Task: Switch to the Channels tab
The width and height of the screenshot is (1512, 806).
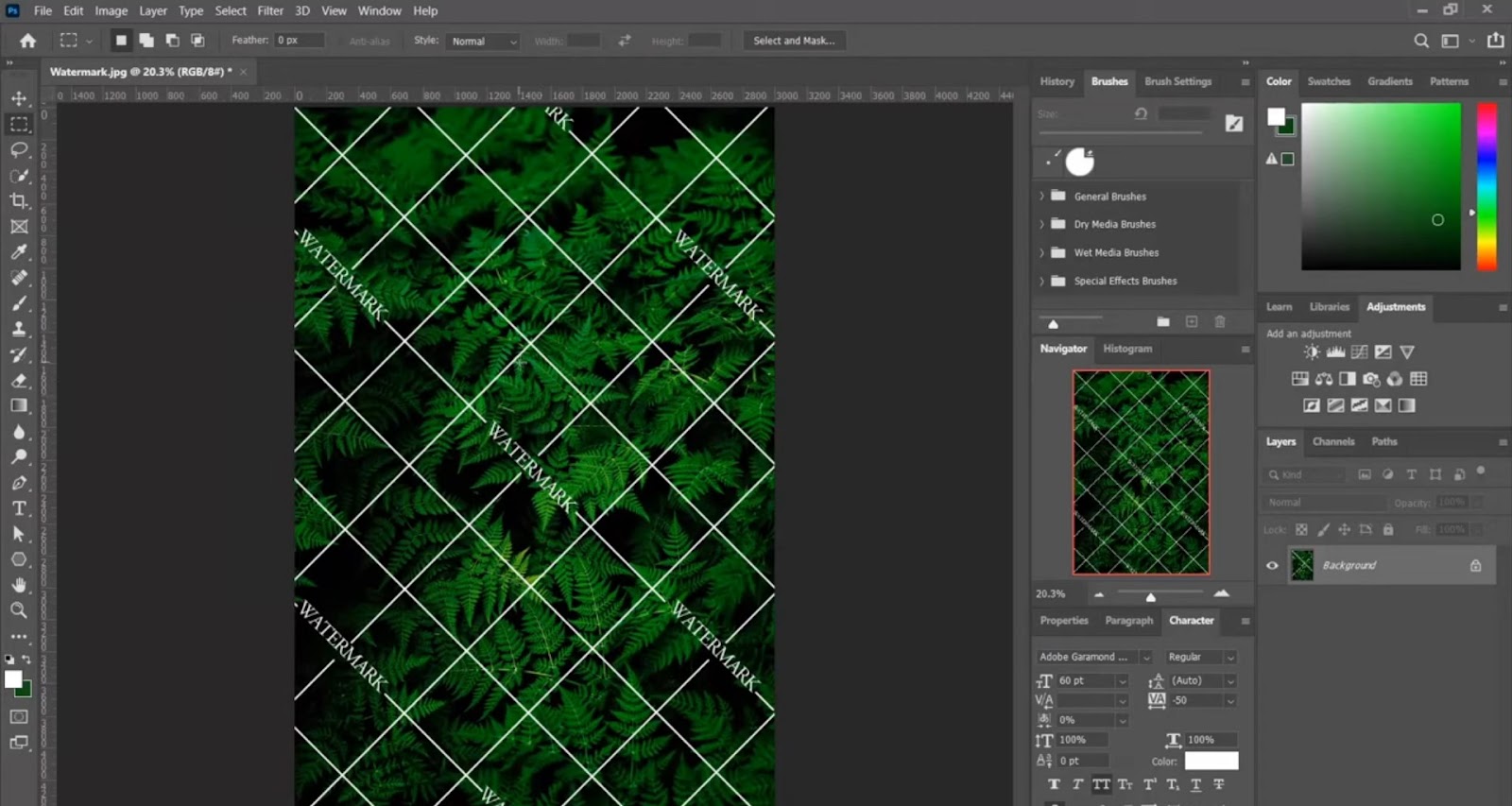Action: 1333,442
